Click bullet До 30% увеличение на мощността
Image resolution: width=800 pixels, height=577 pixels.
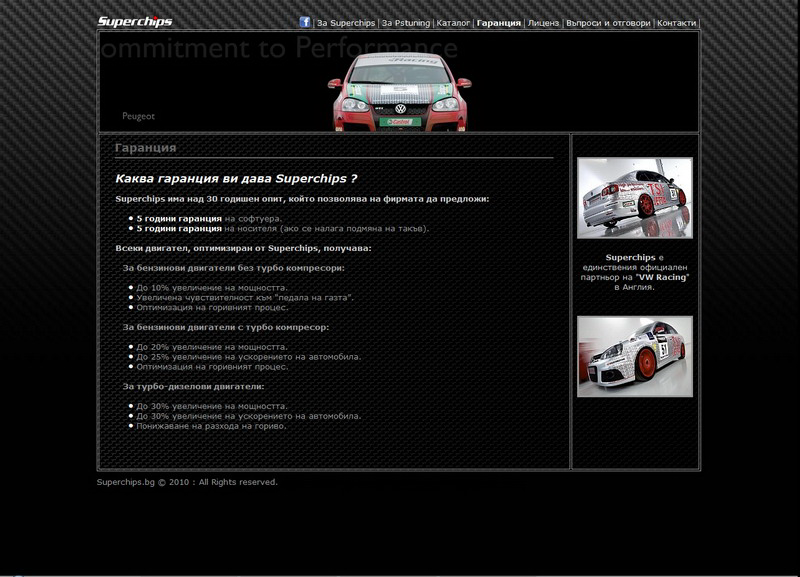point(212,406)
